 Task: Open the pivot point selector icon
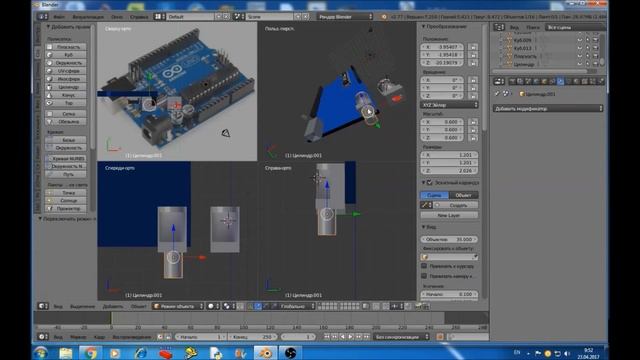(228, 306)
